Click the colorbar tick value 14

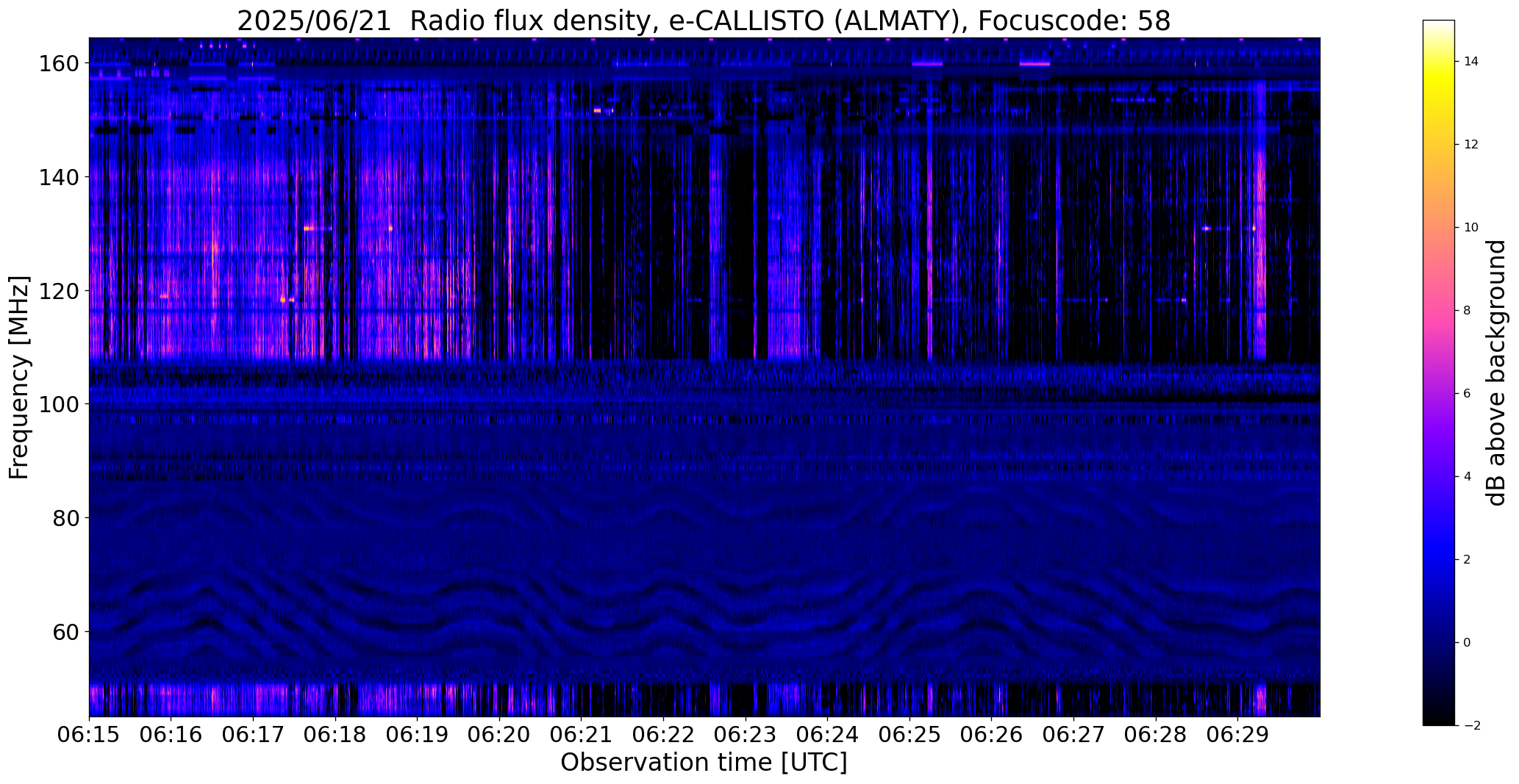(1471, 62)
